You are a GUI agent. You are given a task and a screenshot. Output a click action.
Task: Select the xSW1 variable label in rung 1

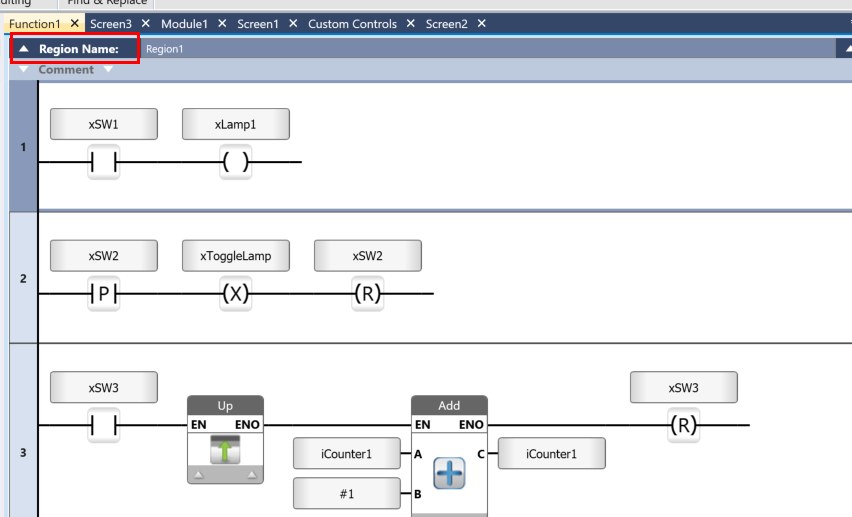pos(104,124)
